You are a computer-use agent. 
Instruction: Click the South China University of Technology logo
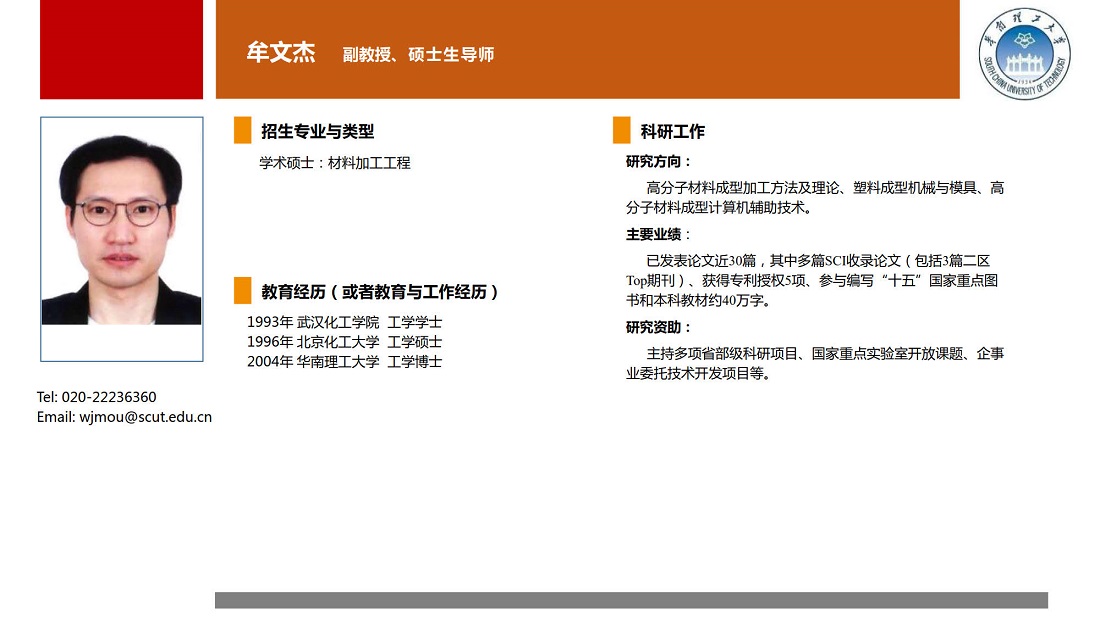1023,54
